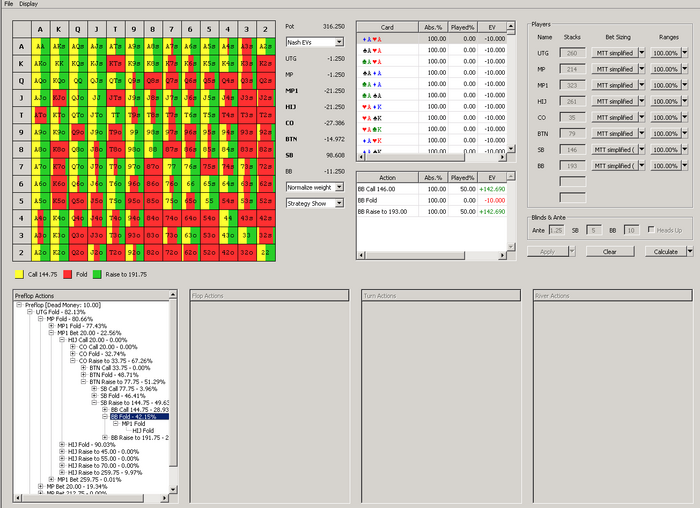Image resolution: width=700 pixels, height=508 pixels.
Task: Select BB Fold - 42.15% tree item
Action: click(x=139, y=416)
